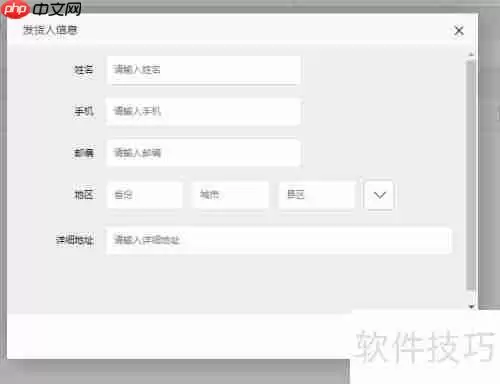Click the scrollbar up arrow

pyautogui.click(x=471, y=55)
